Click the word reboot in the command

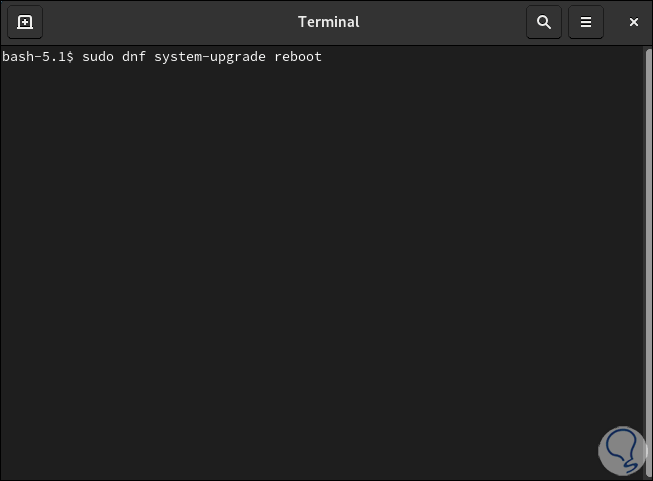[298, 57]
